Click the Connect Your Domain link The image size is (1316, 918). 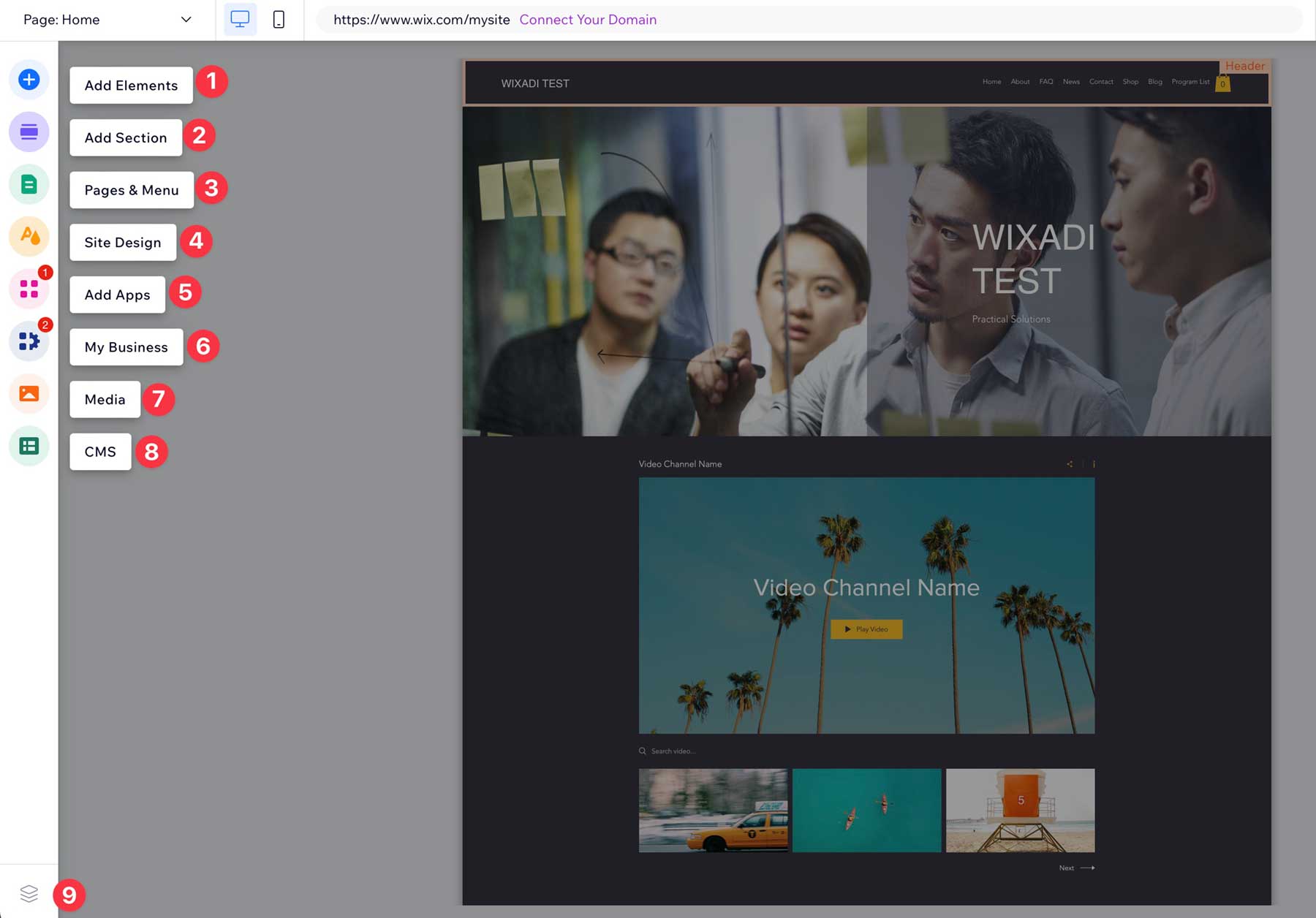click(x=588, y=20)
